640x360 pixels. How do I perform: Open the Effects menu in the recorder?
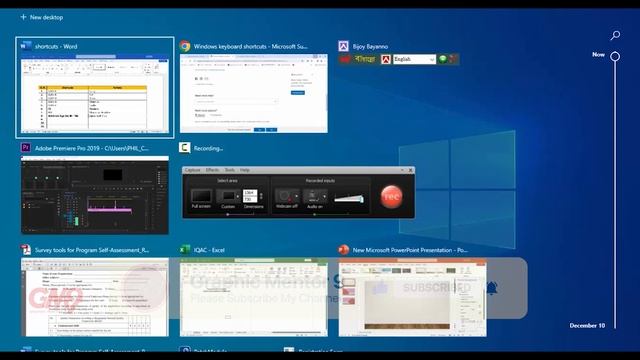tap(212, 170)
